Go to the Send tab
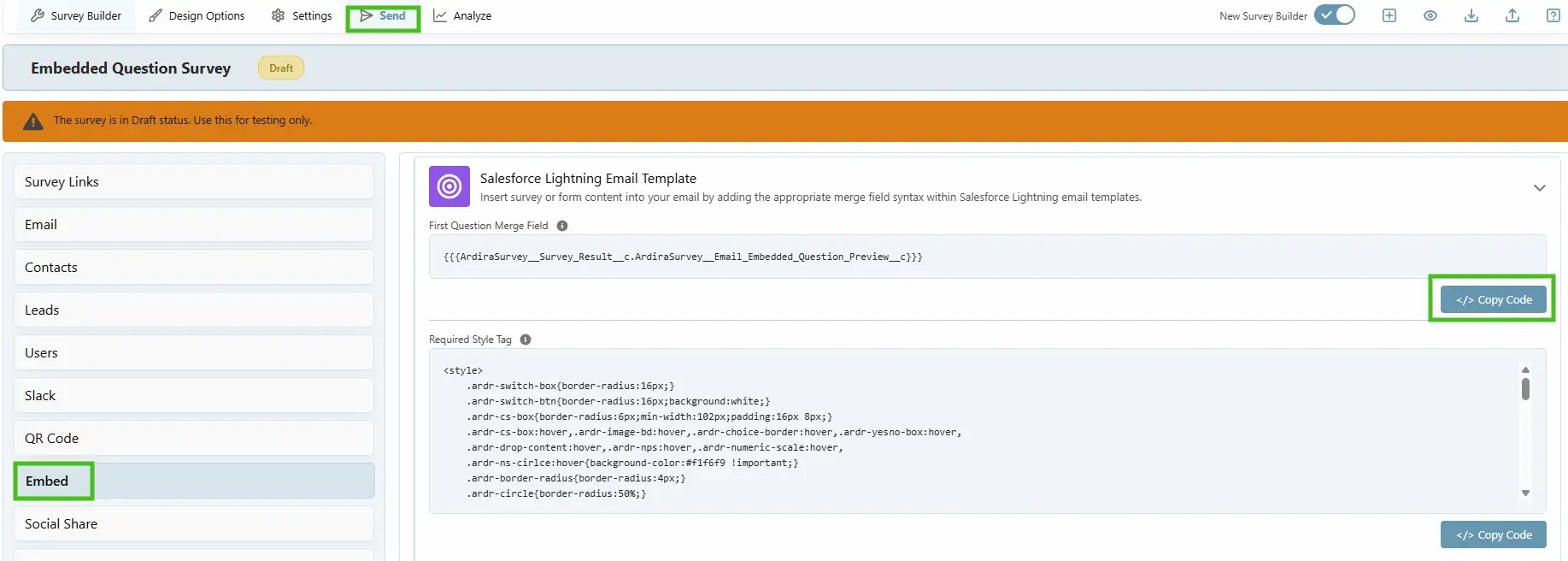This screenshot has height=561, width=1568. point(383,16)
